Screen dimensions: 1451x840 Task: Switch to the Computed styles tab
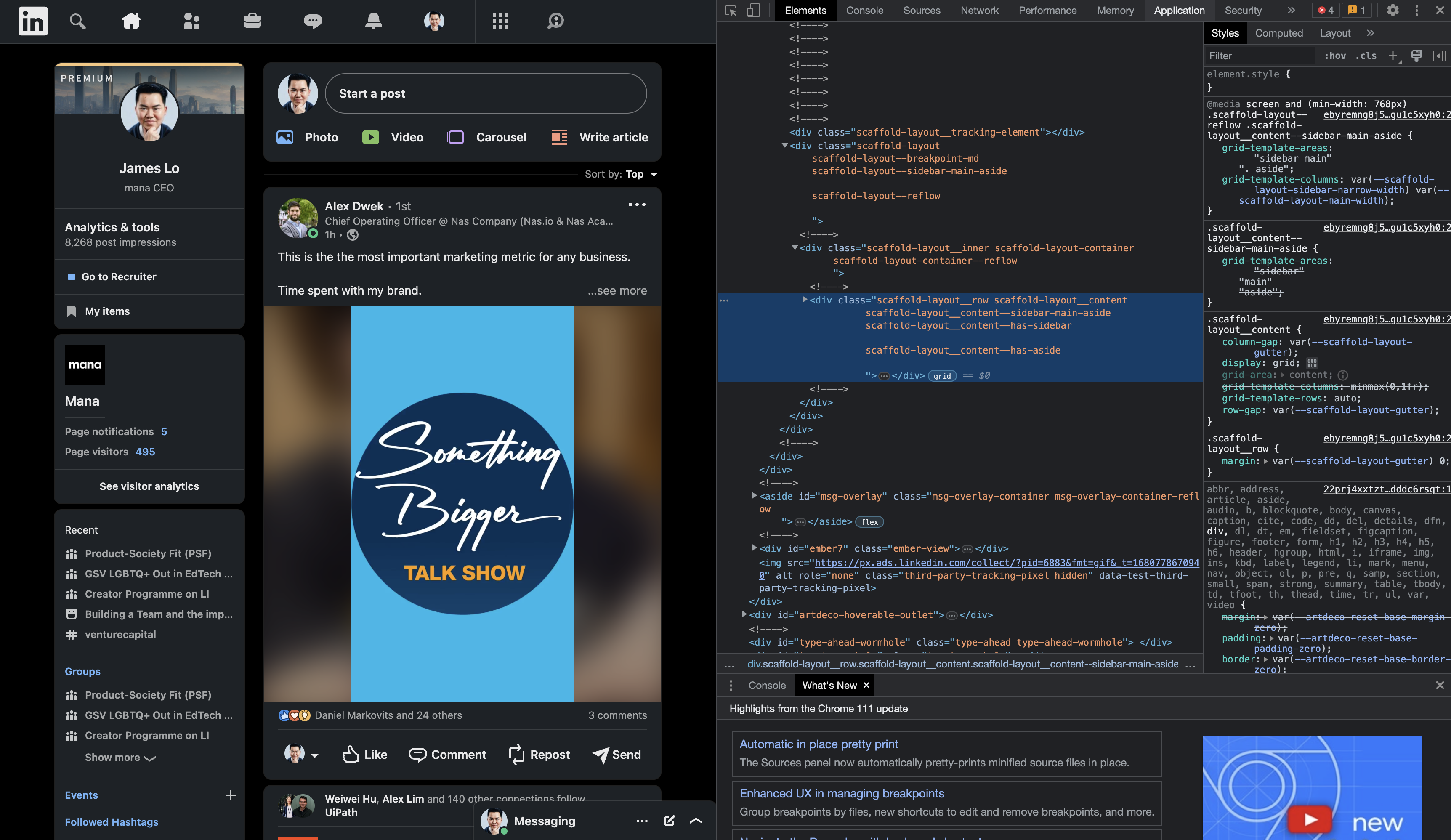[x=1279, y=33]
